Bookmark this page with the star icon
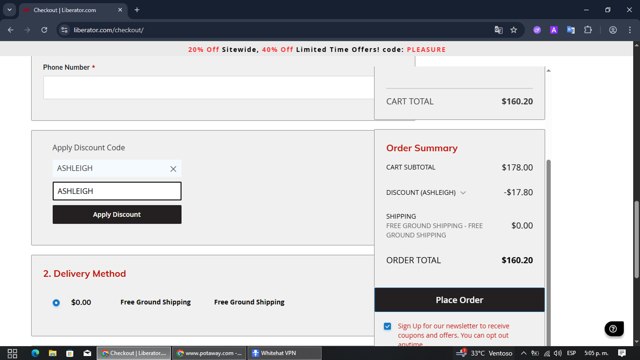Screen dimensions: 640x360 click(x=514, y=30)
